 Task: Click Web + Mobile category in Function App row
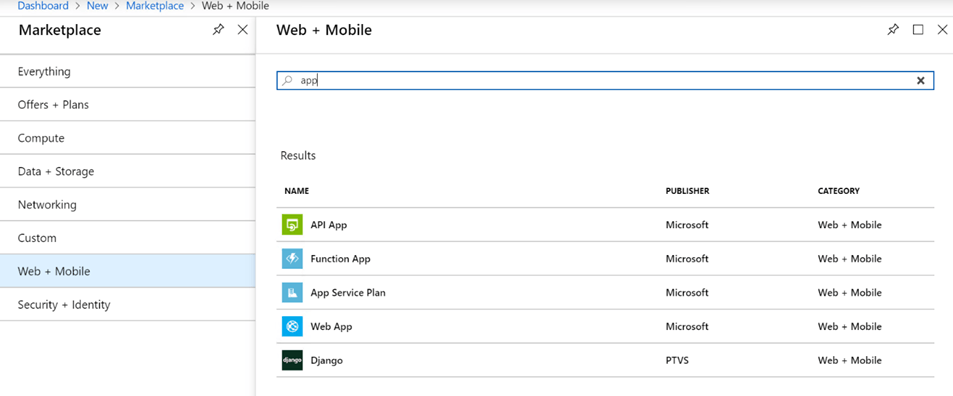click(x=850, y=259)
